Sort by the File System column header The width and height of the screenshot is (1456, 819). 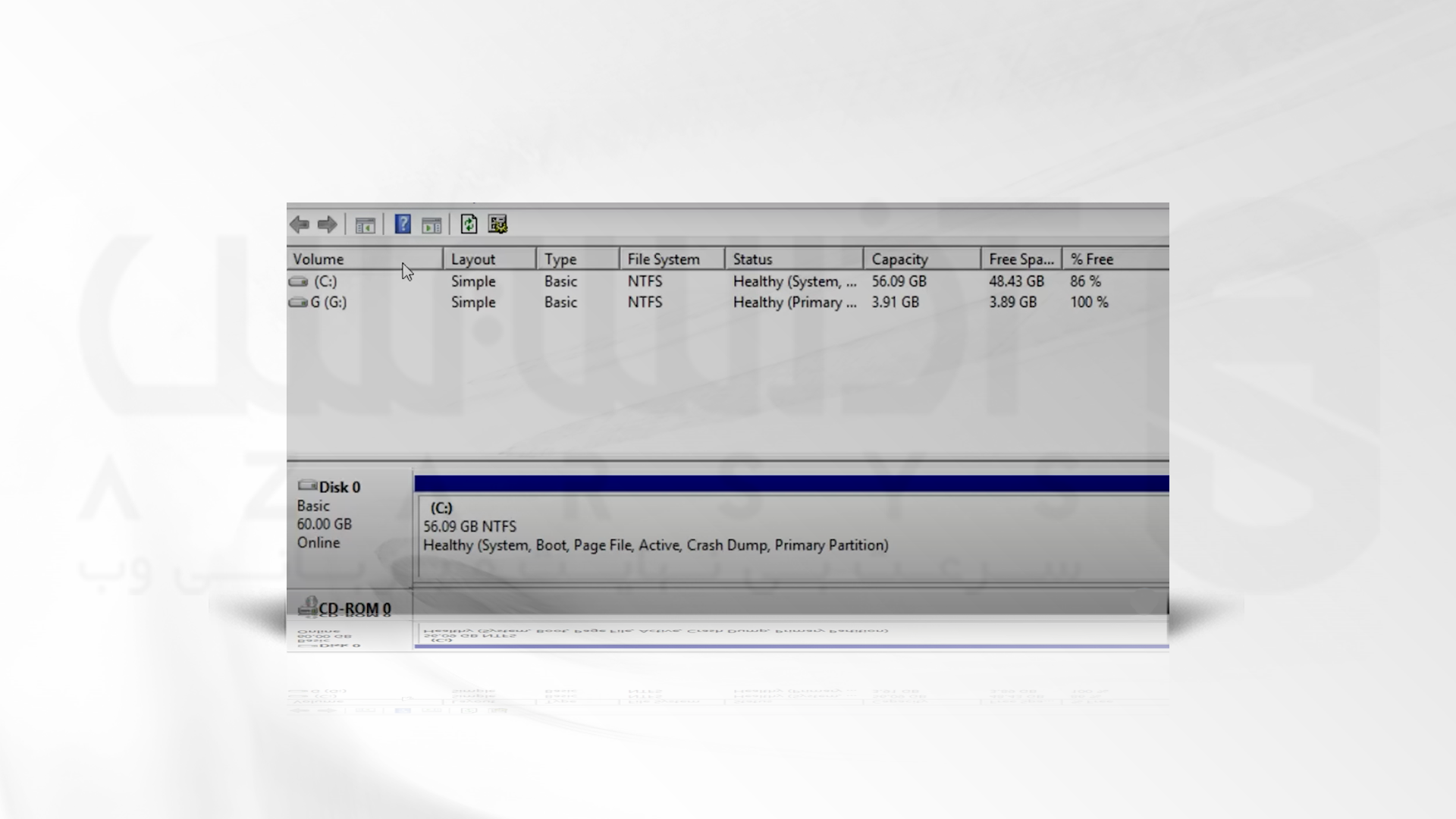672,259
